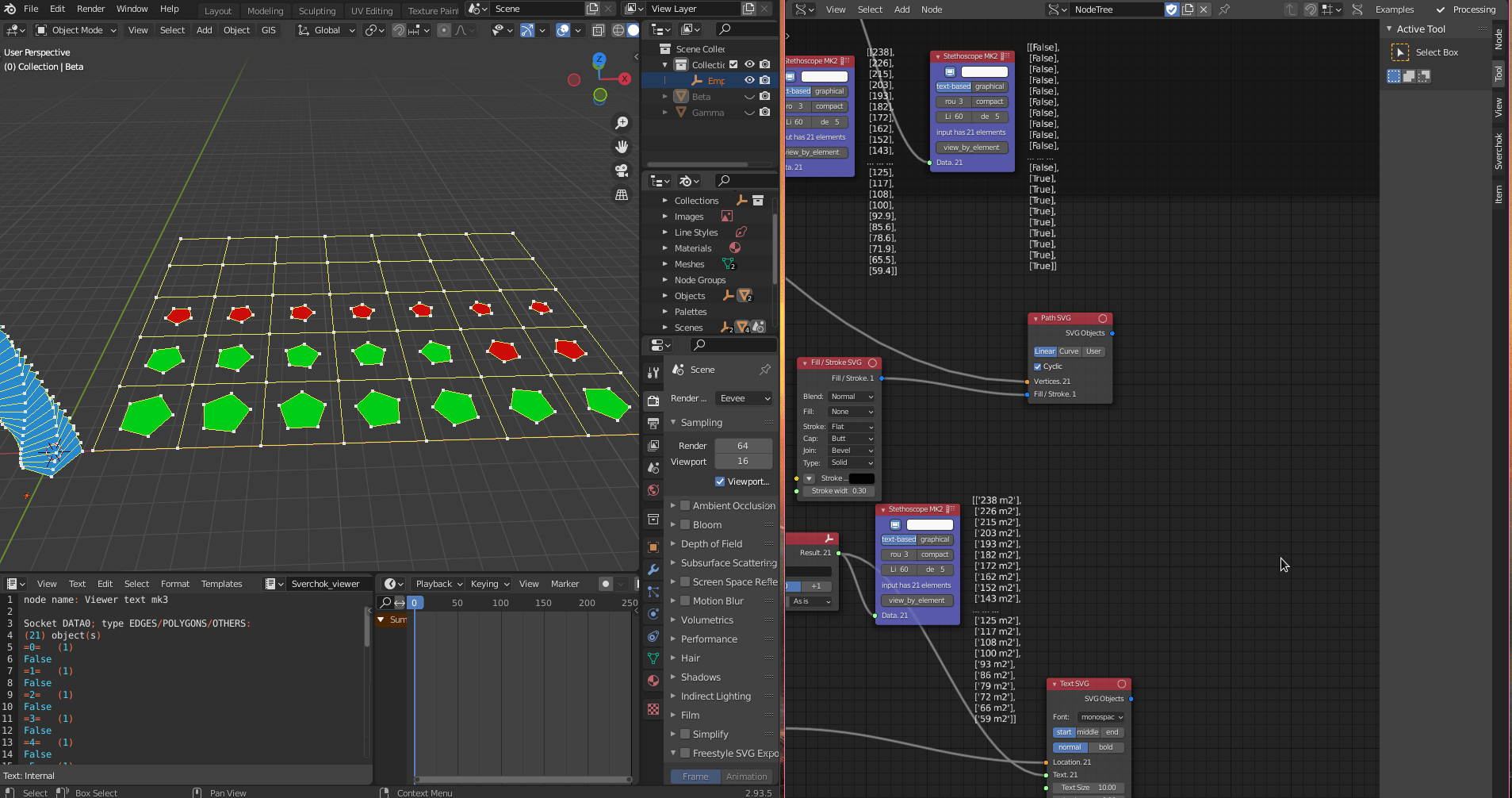The image size is (1512, 798).
Task: Open Templates menu in text editor
Action: 221,584
